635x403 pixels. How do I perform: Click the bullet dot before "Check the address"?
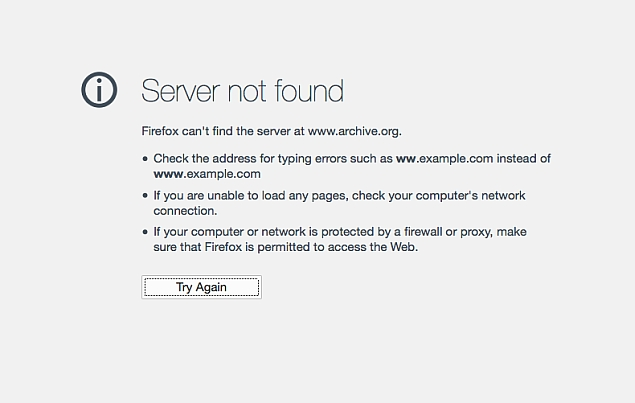coord(145,159)
